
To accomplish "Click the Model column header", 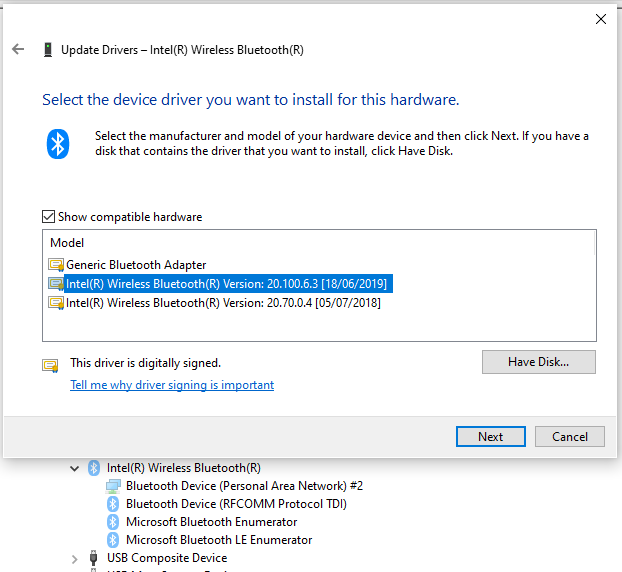I will click(67, 243).
